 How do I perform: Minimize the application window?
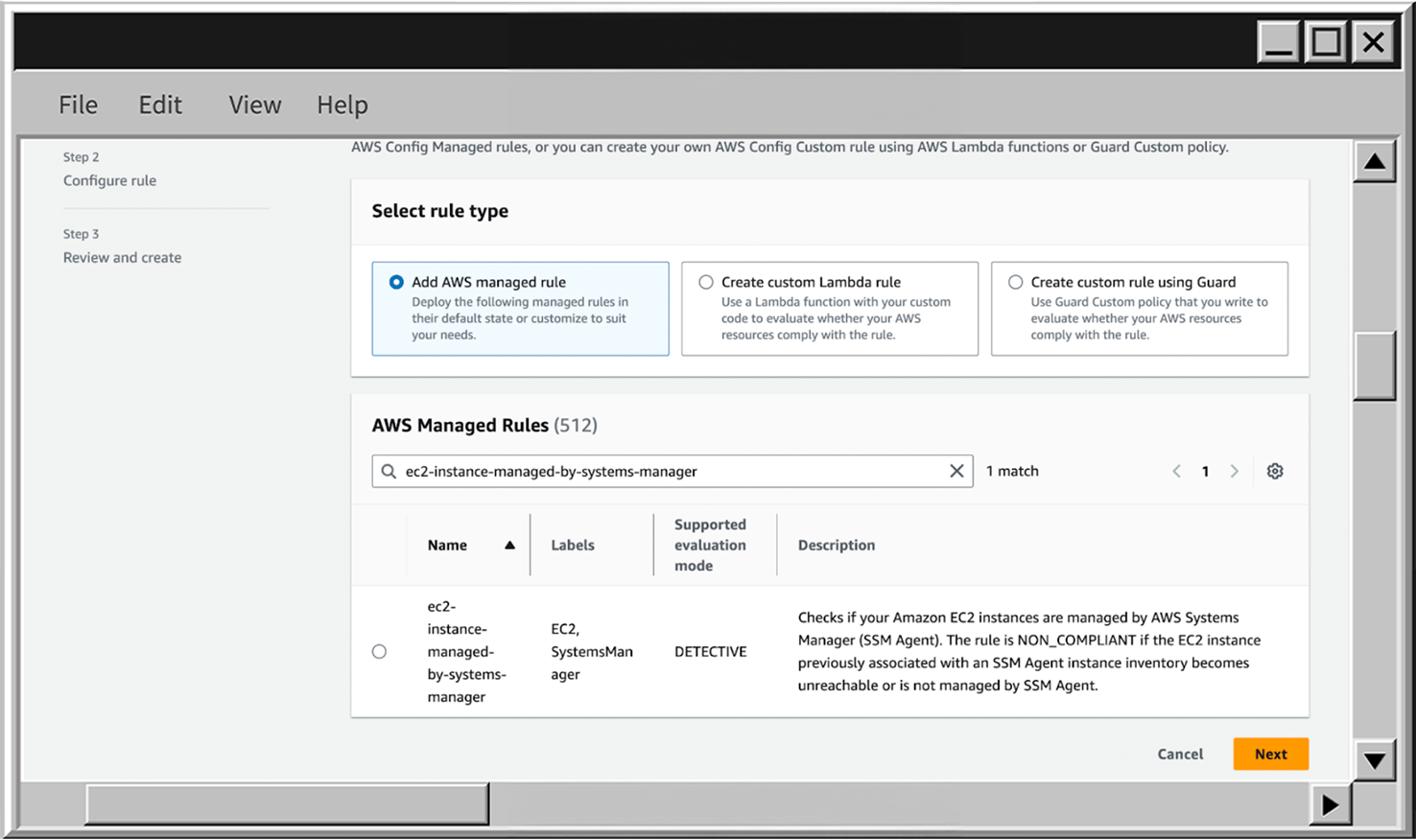click(1280, 42)
